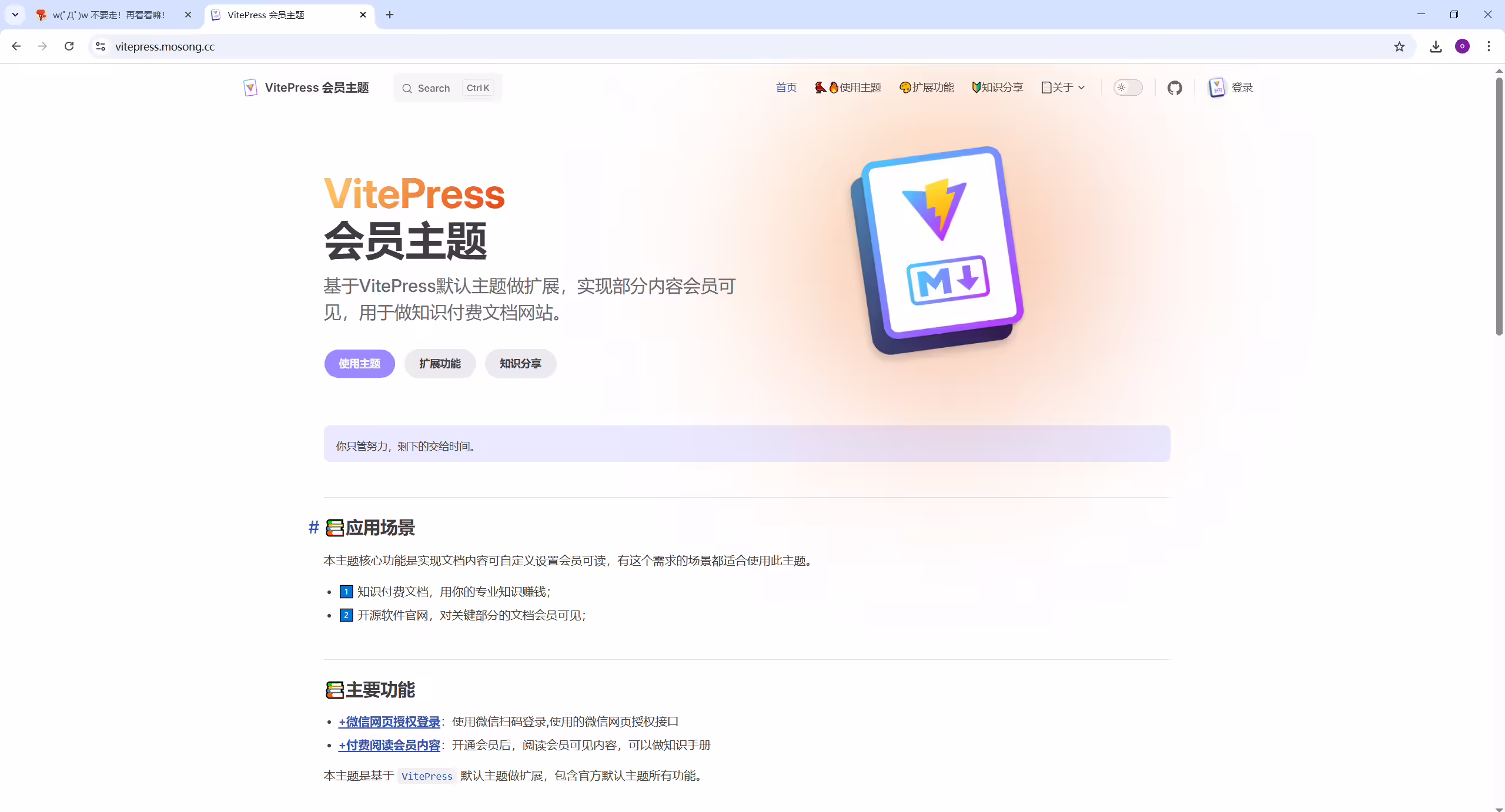Click the hero tagline starting 基于VitePress默认主题
The height and width of the screenshot is (812, 1505).
pos(530,299)
